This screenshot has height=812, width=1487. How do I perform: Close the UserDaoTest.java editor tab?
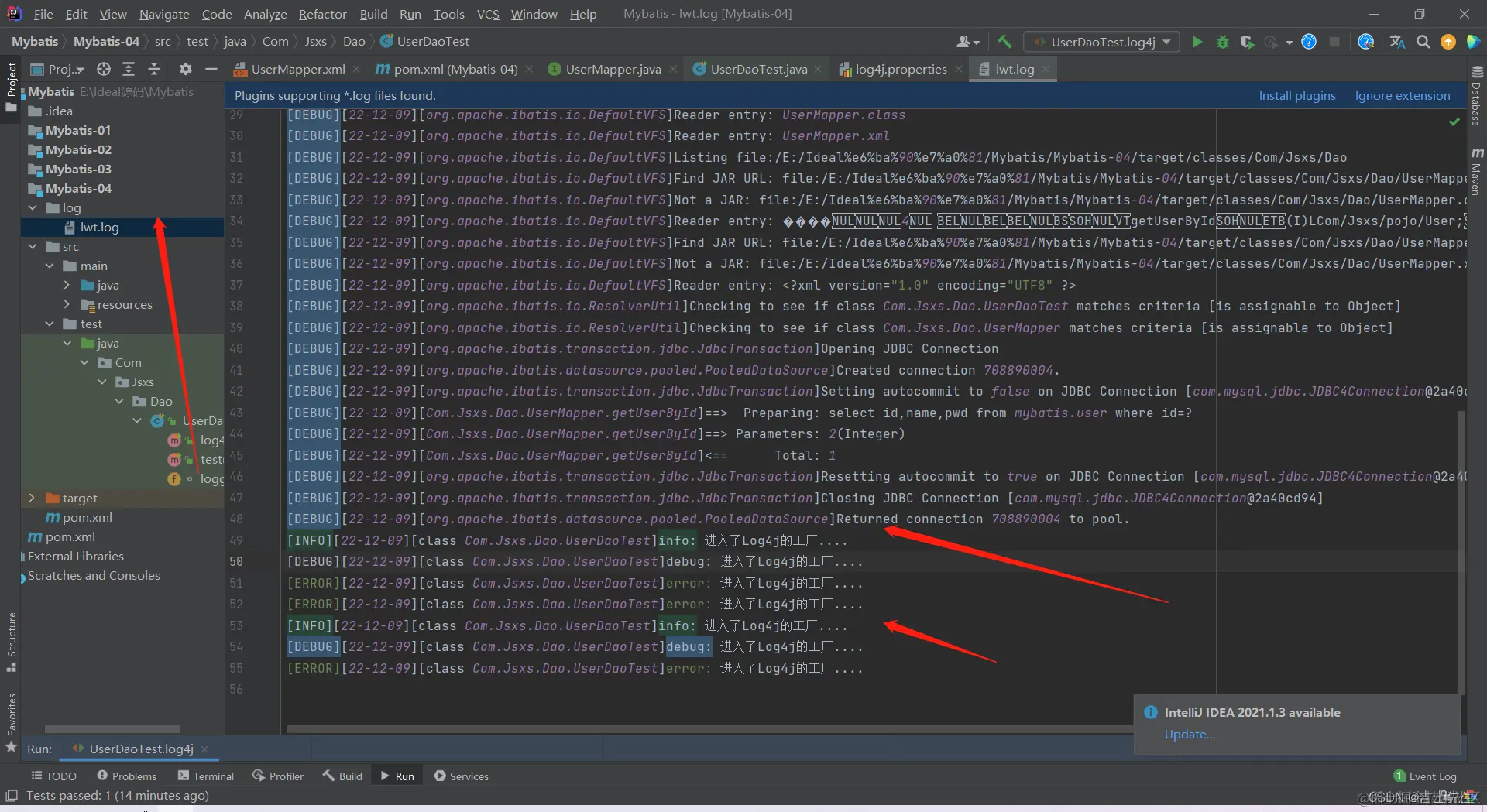pos(818,69)
